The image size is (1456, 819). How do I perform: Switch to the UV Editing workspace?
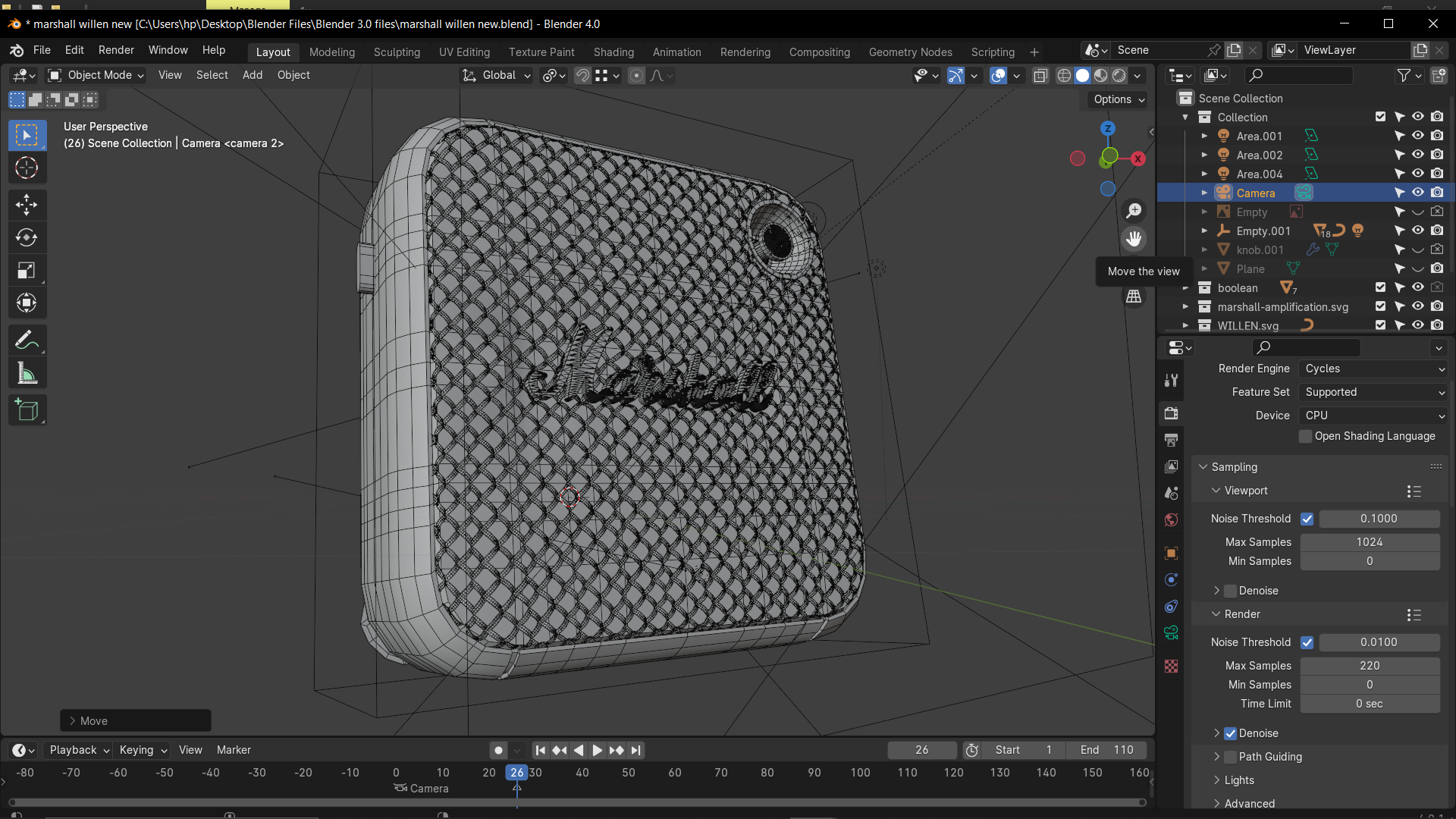[464, 52]
